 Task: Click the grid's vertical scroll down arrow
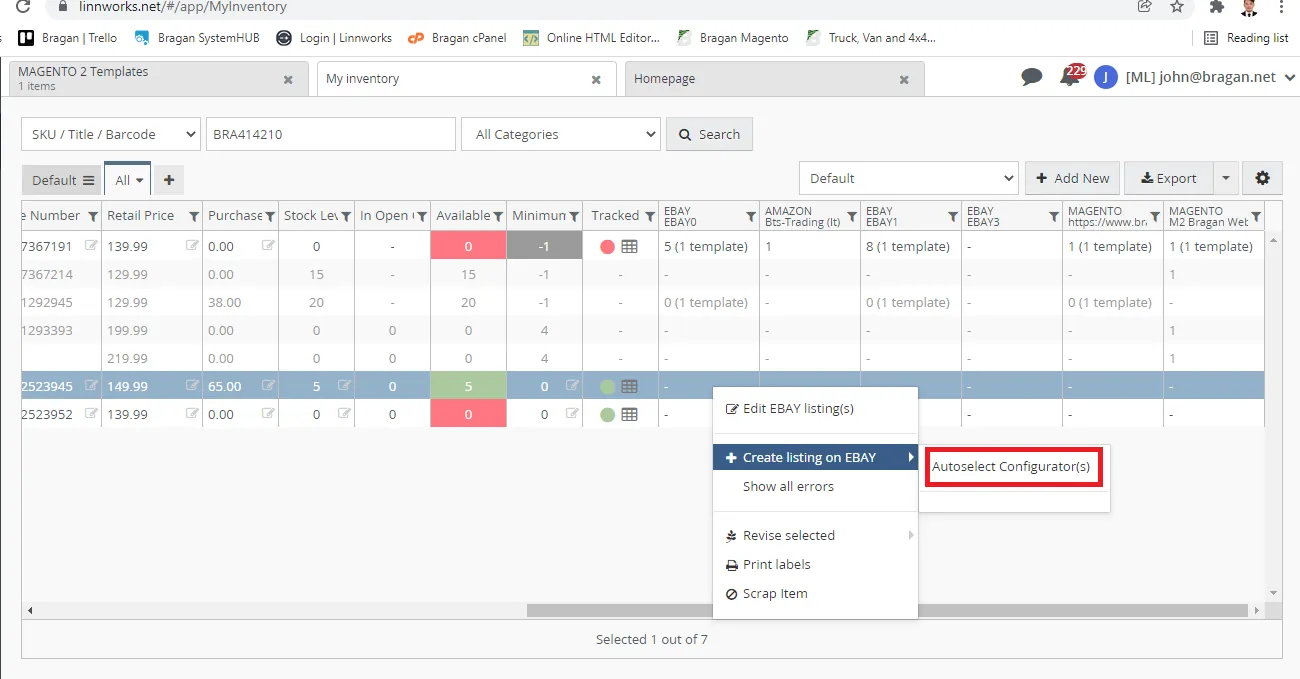[1273, 592]
